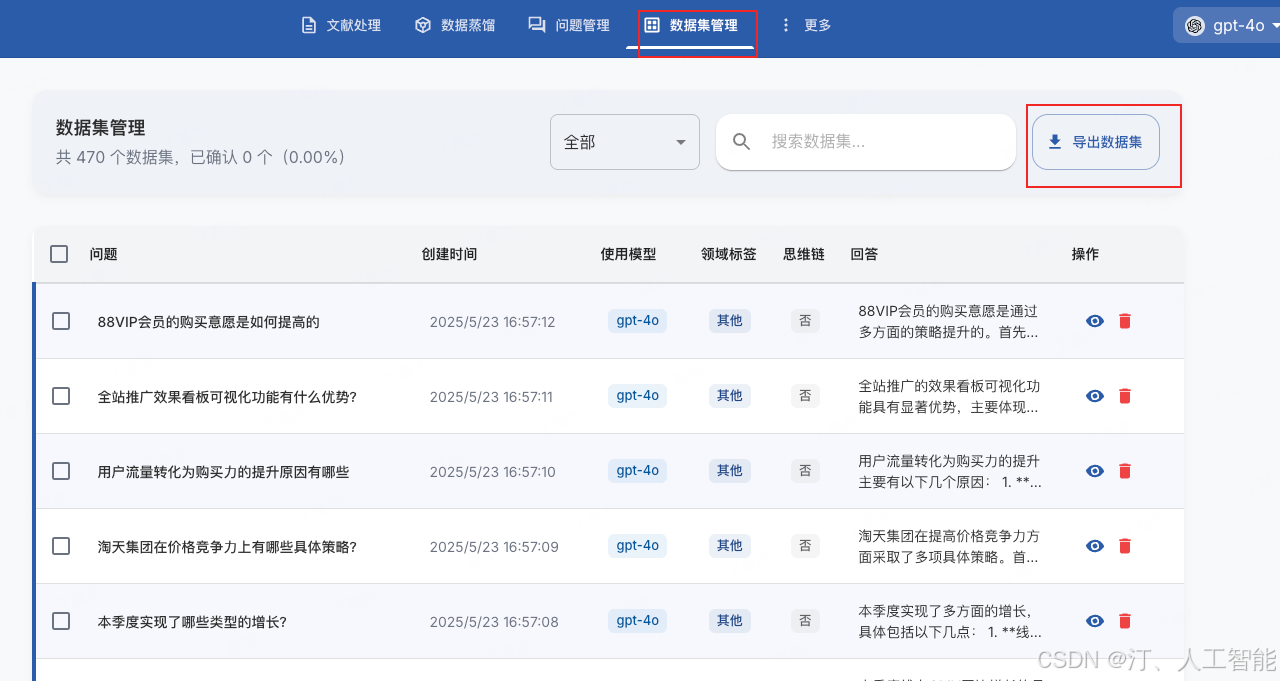Screen dimensions: 1280x681
Task: Click the 否 tag in 用户流量转化 row
Action: 805,470
